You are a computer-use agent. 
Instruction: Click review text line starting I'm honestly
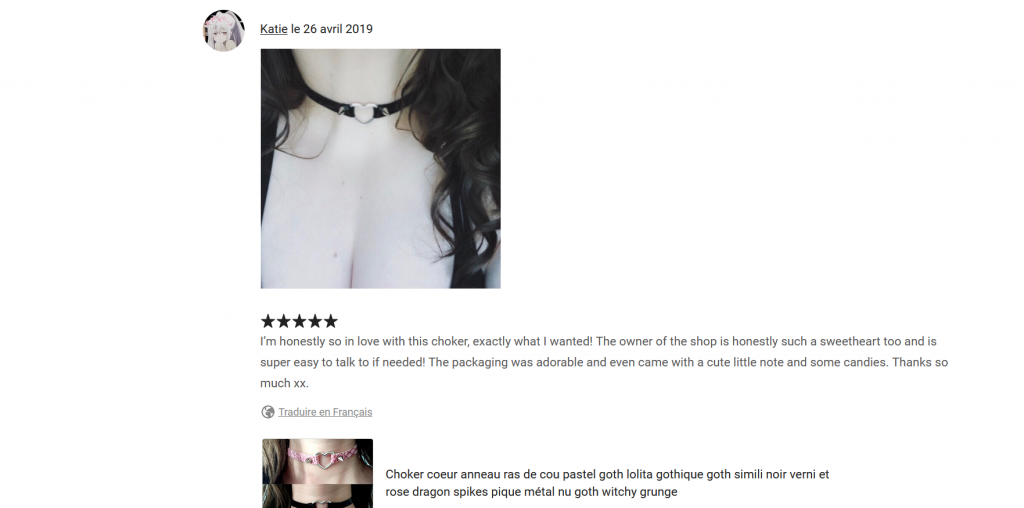point(599,341)
